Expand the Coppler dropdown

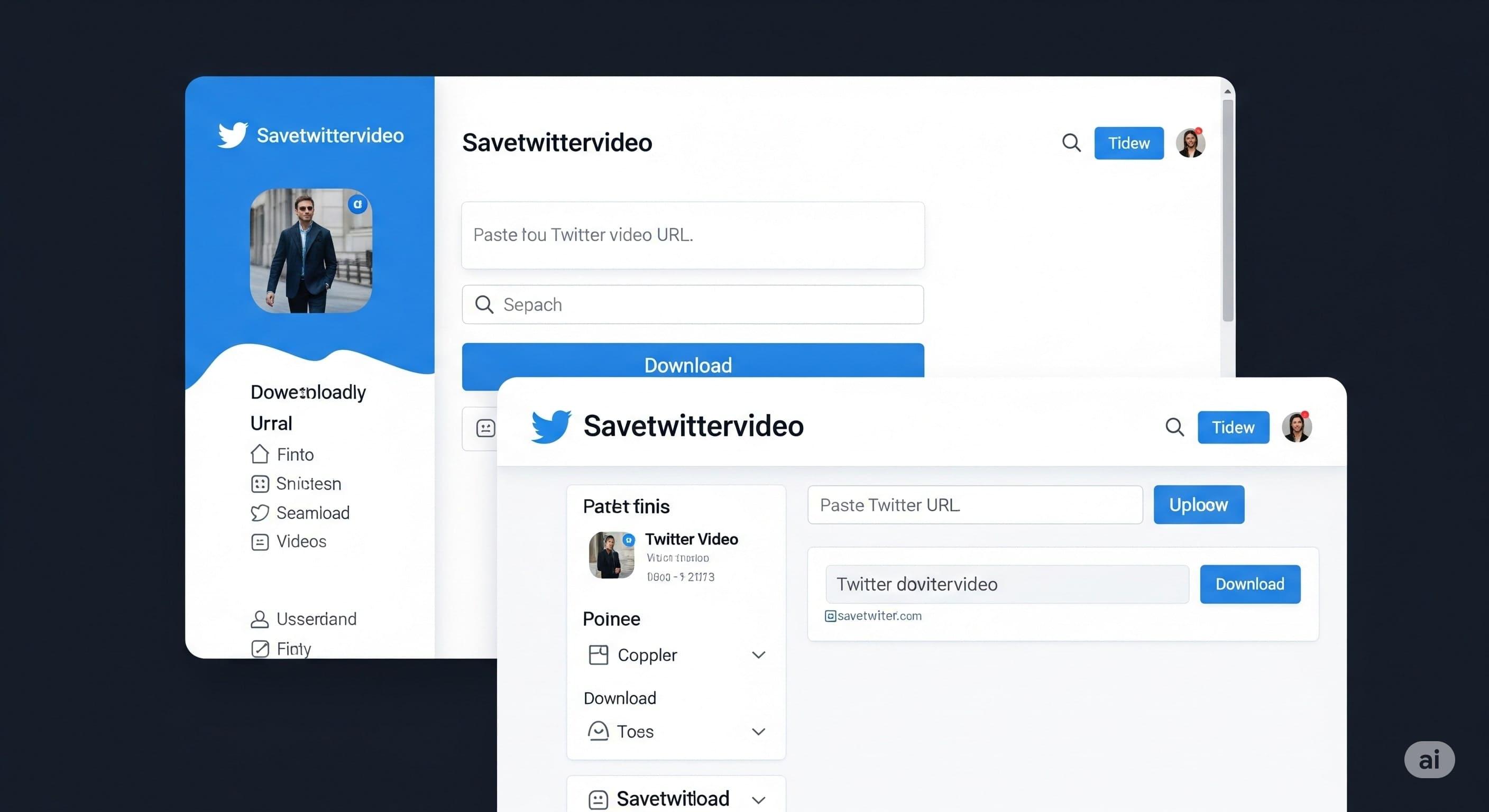tap(676, 655)
